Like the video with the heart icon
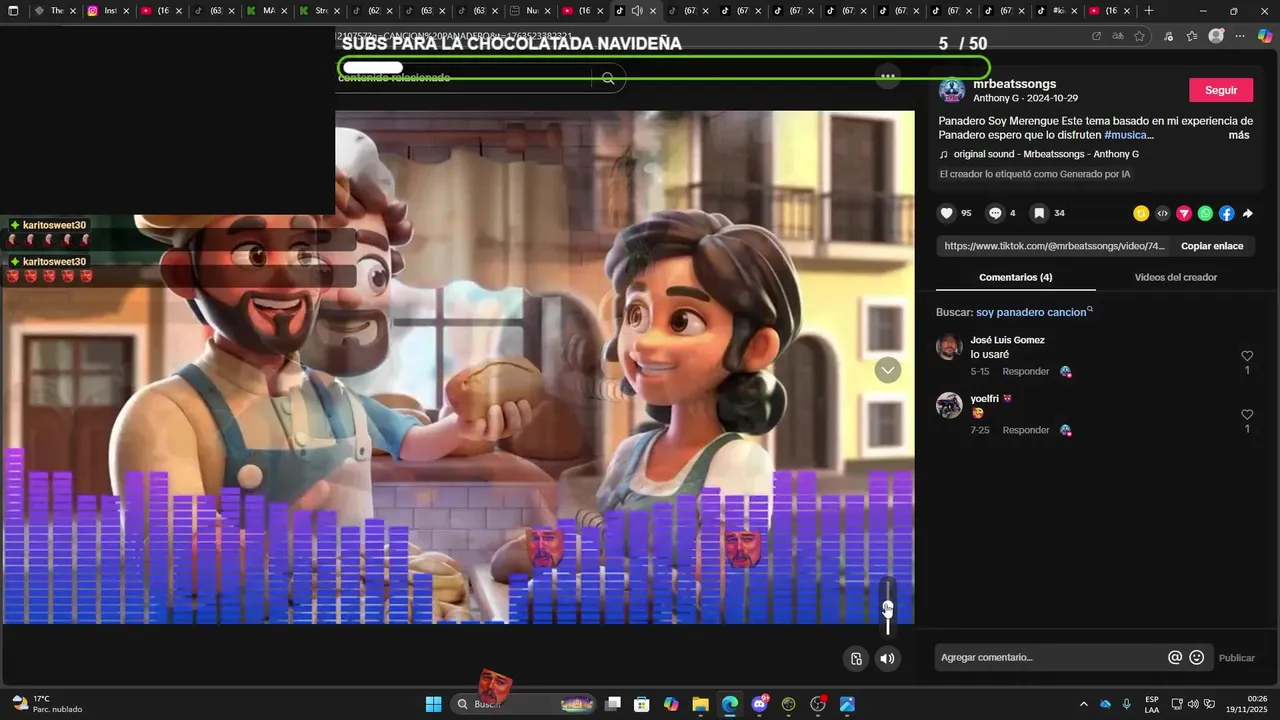1280x720 pixels. pyautogui.click(x=946, y=213)
